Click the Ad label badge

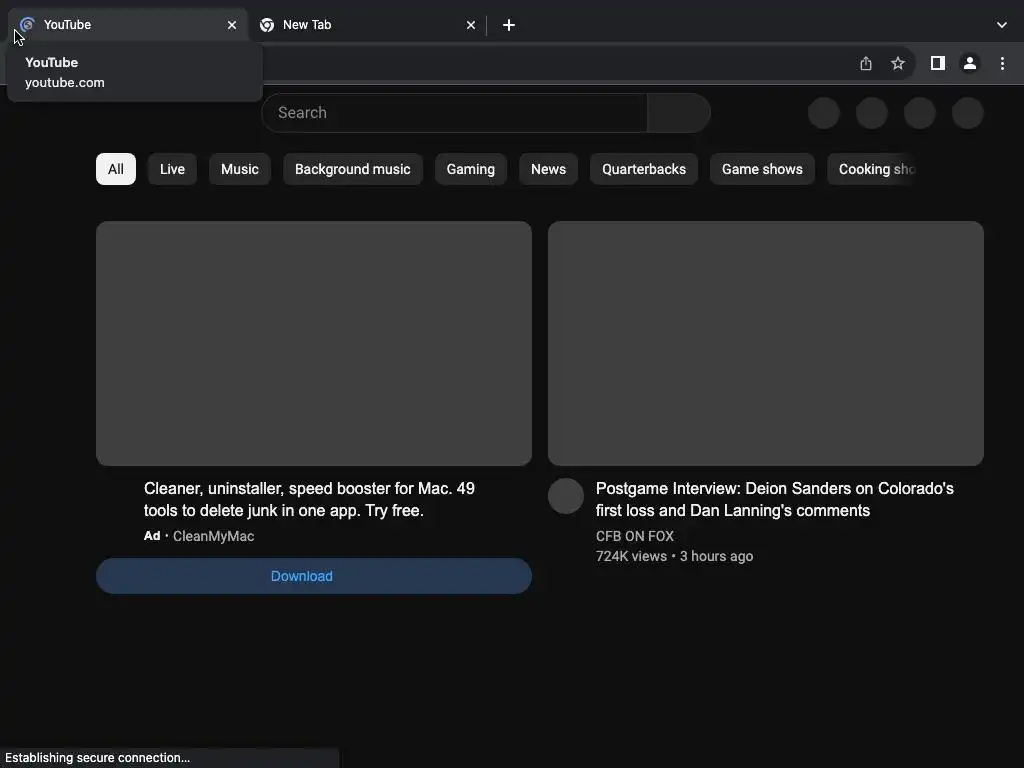152,536
